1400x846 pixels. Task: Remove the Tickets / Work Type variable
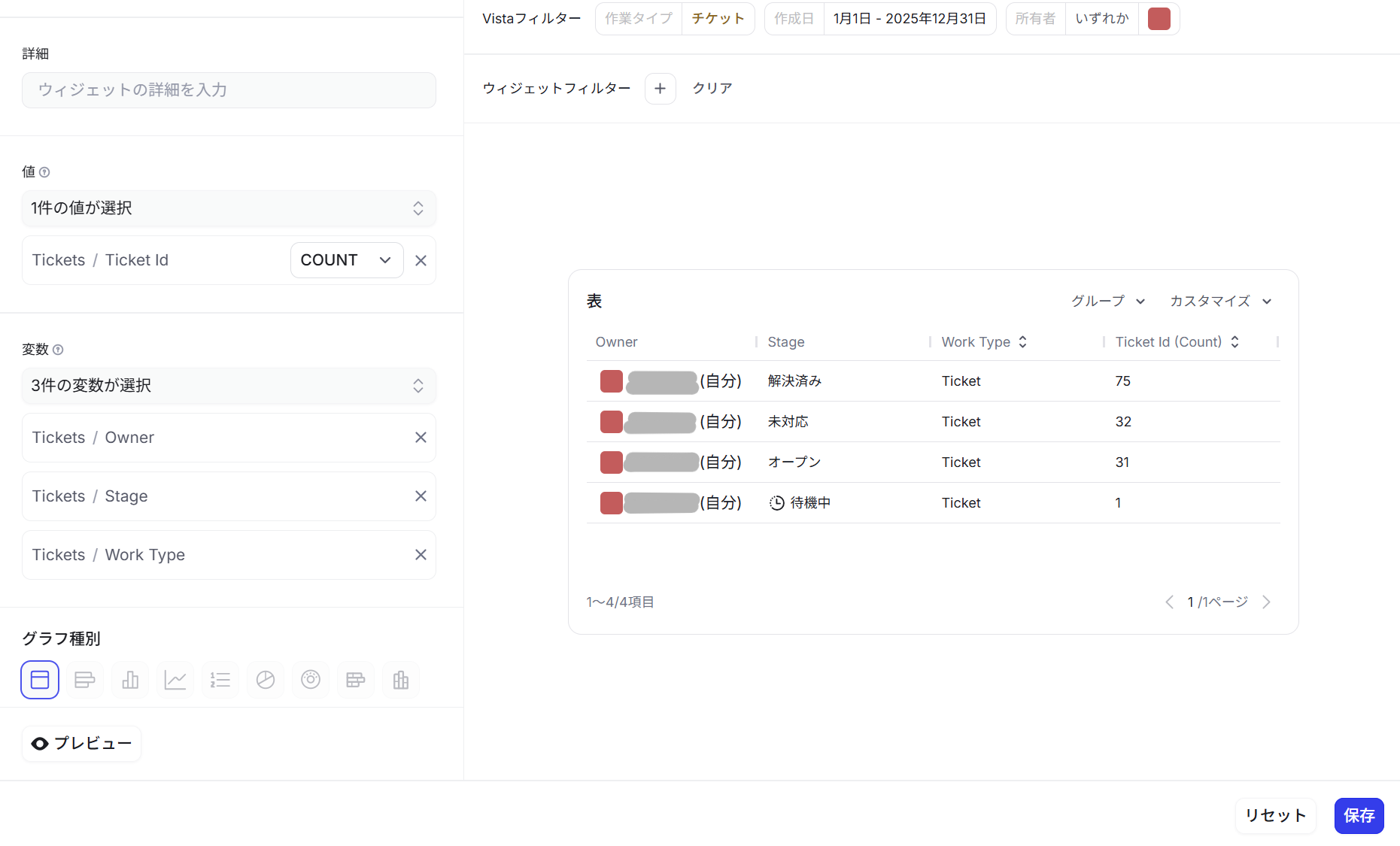(421, 554)
